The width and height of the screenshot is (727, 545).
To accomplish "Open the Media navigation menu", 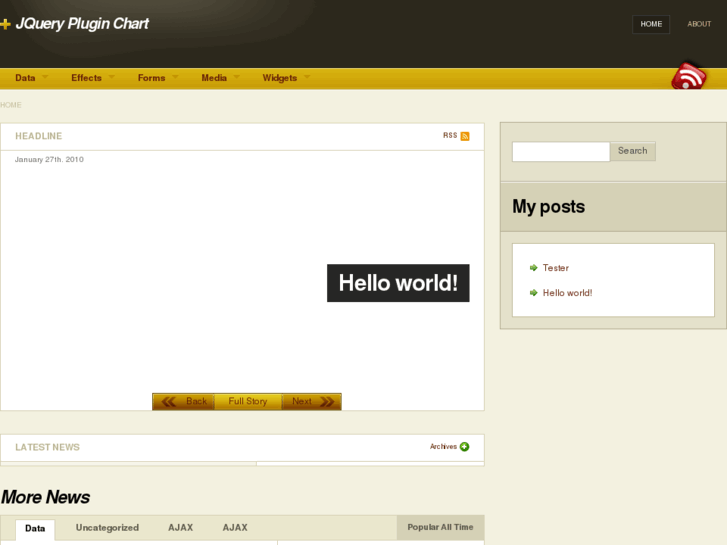I will point(214,78).
